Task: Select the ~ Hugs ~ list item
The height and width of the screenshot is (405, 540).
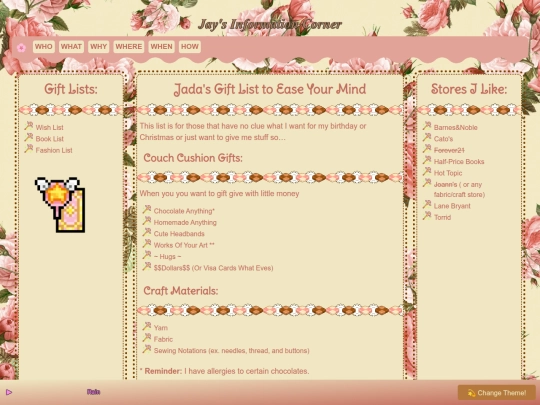Action: tap(167, 257)
